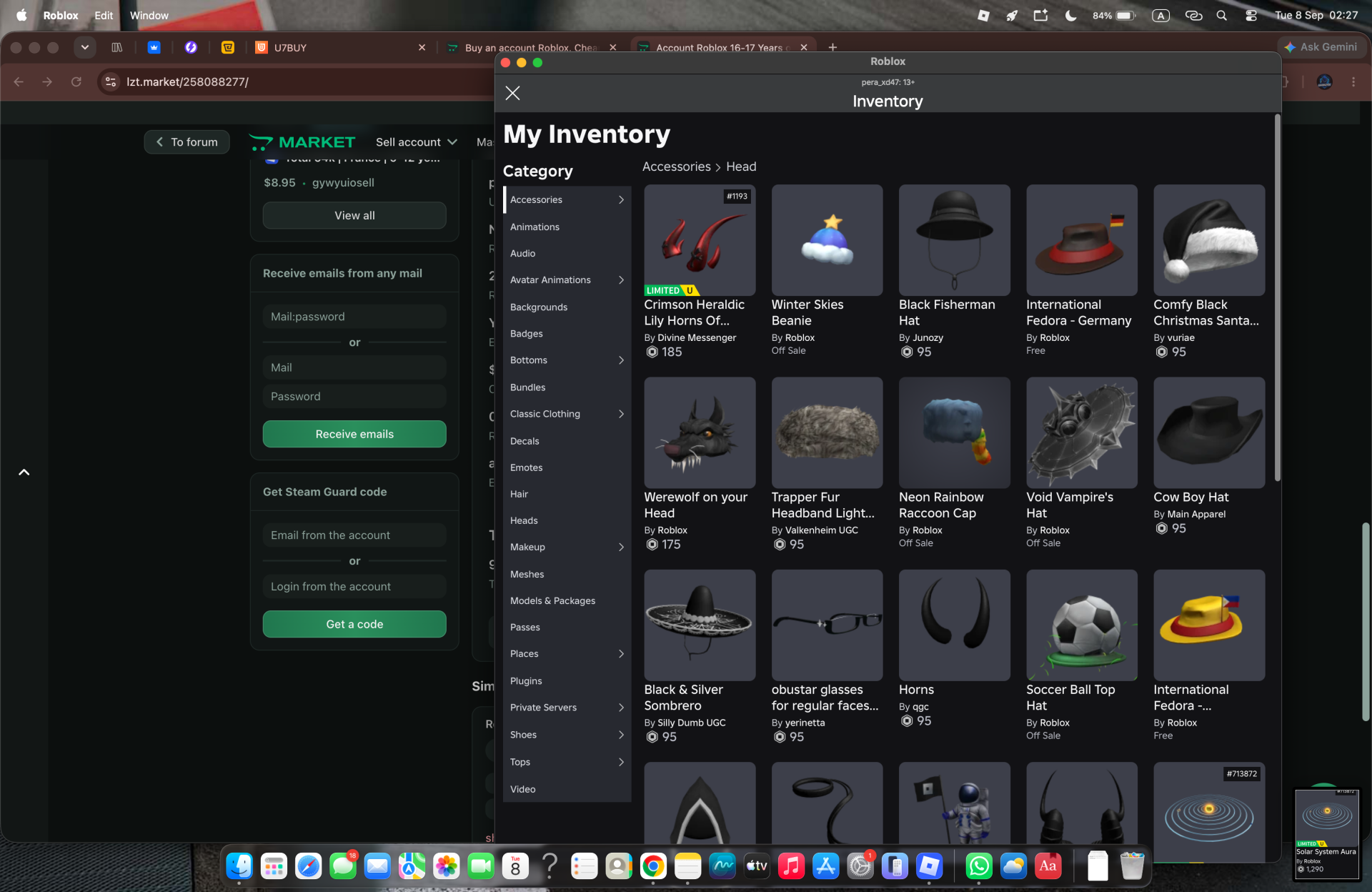
Task: Click the chevron-up scroll-to-top arrow
Action: 24,472
